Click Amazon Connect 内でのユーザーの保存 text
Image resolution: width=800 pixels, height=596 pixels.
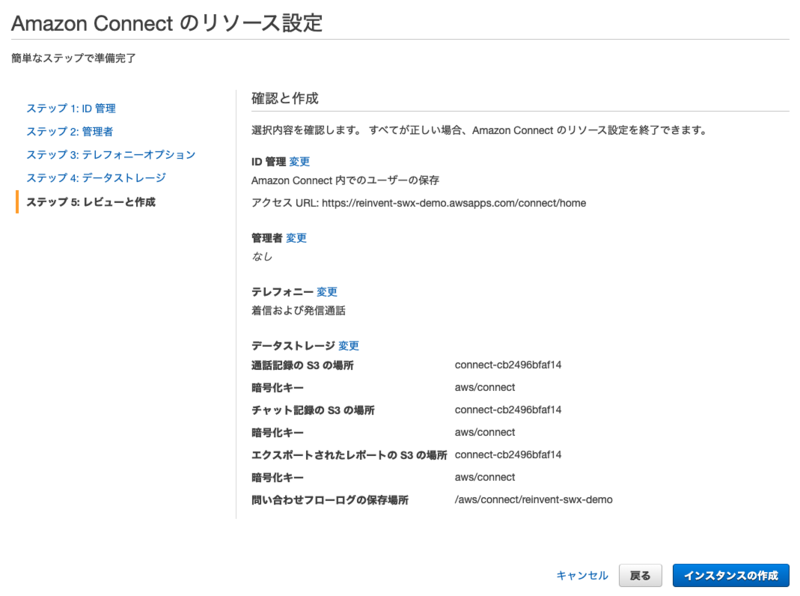pos(345,181)
